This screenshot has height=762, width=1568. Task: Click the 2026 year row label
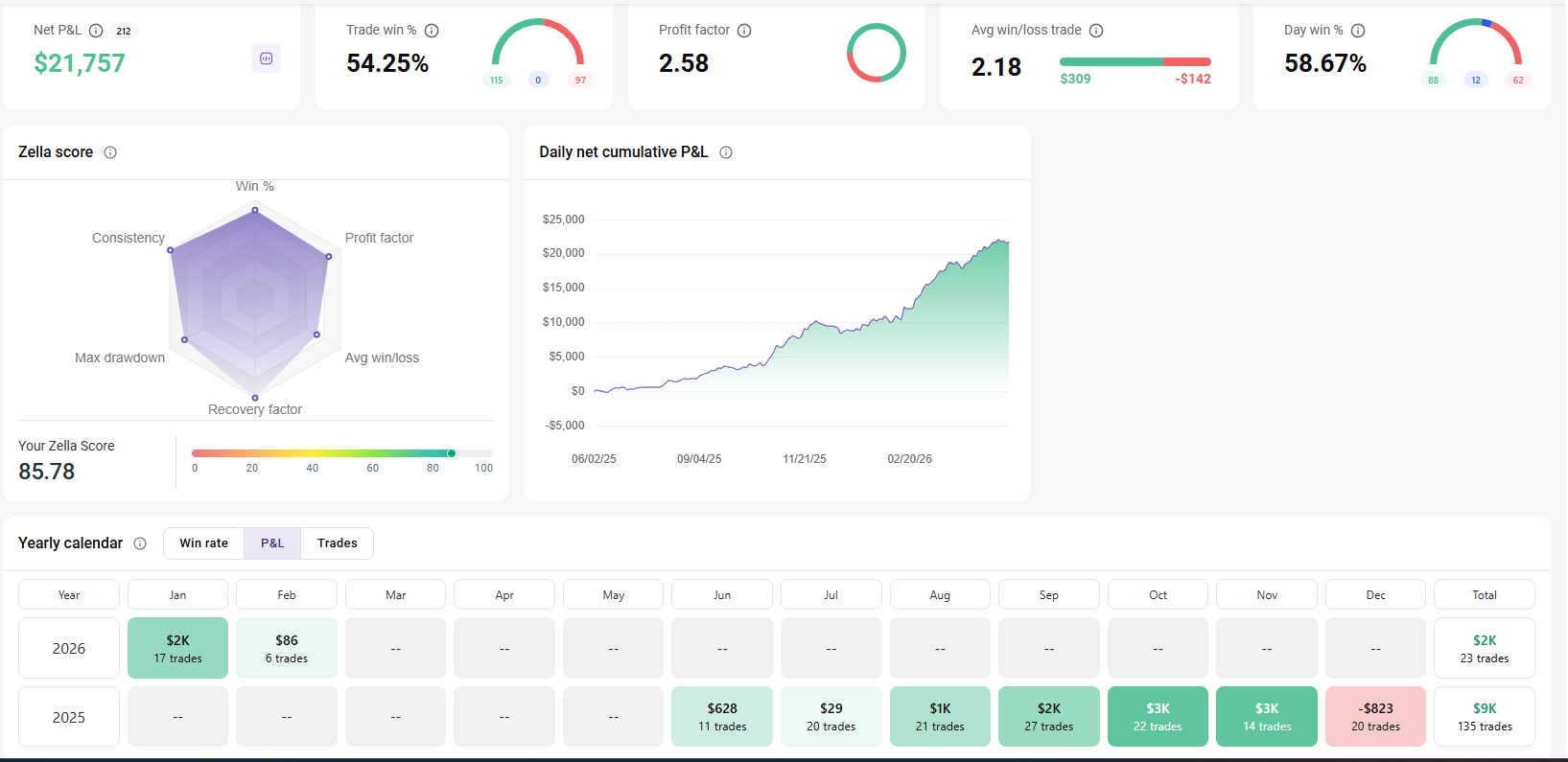click(x=69, y=648)
